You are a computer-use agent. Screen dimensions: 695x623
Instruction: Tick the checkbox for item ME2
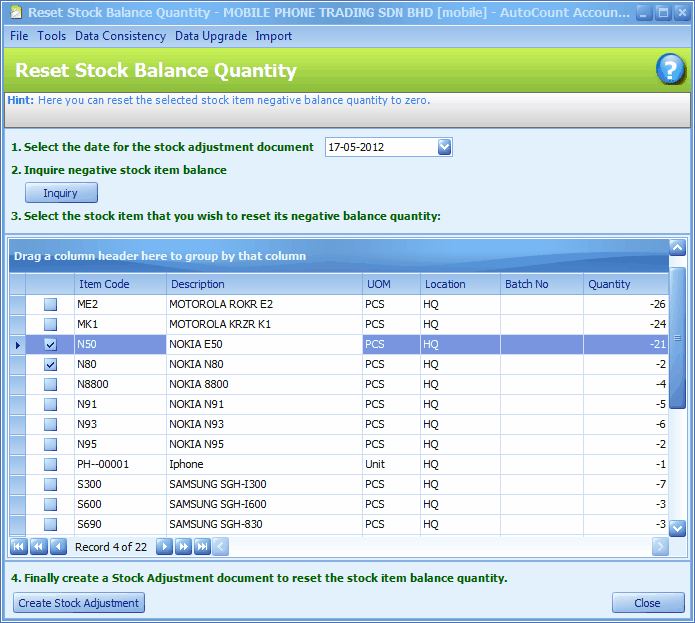tap(51, 304)
